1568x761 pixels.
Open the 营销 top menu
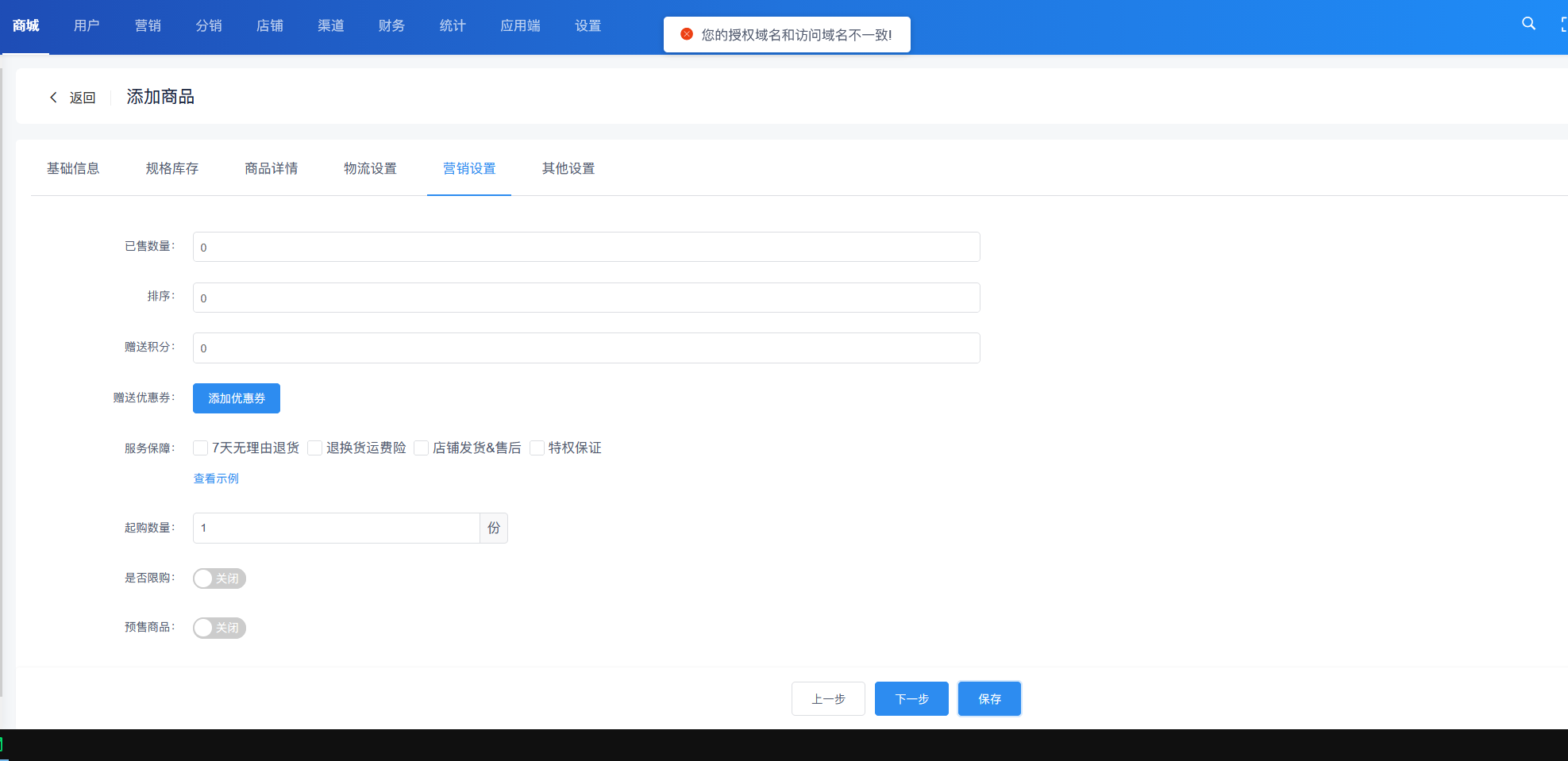[148, 25]
